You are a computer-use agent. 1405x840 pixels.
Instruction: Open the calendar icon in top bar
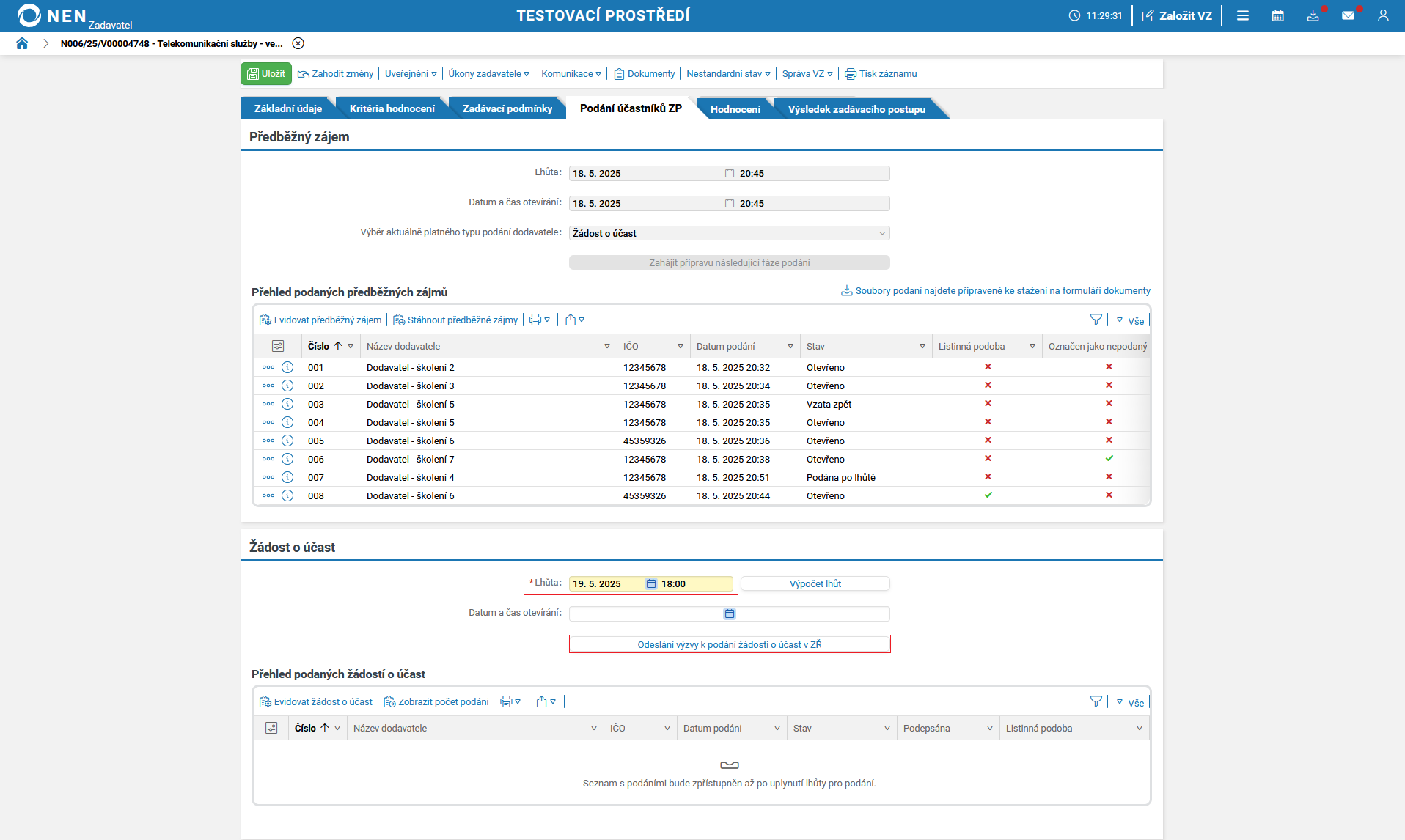(x=1277, y=15)
